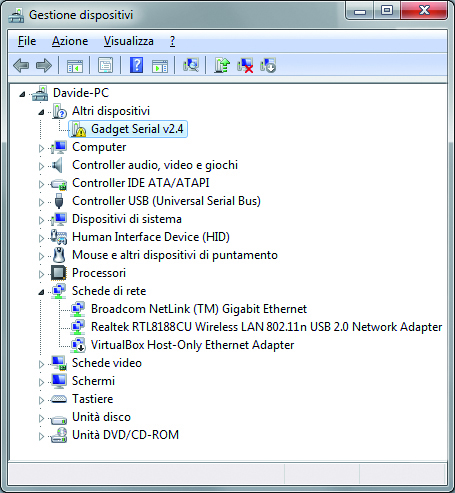Viewport: 455px width, 493px height.
Task: Select the Tastiere label
Action: 93,399
